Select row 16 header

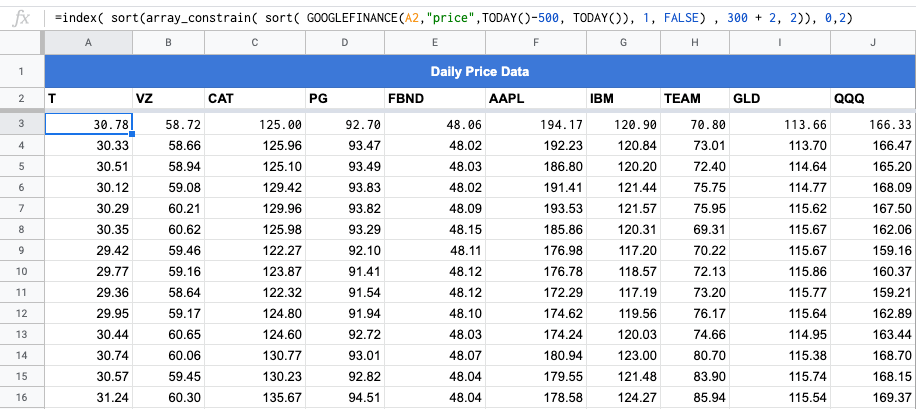22,398
